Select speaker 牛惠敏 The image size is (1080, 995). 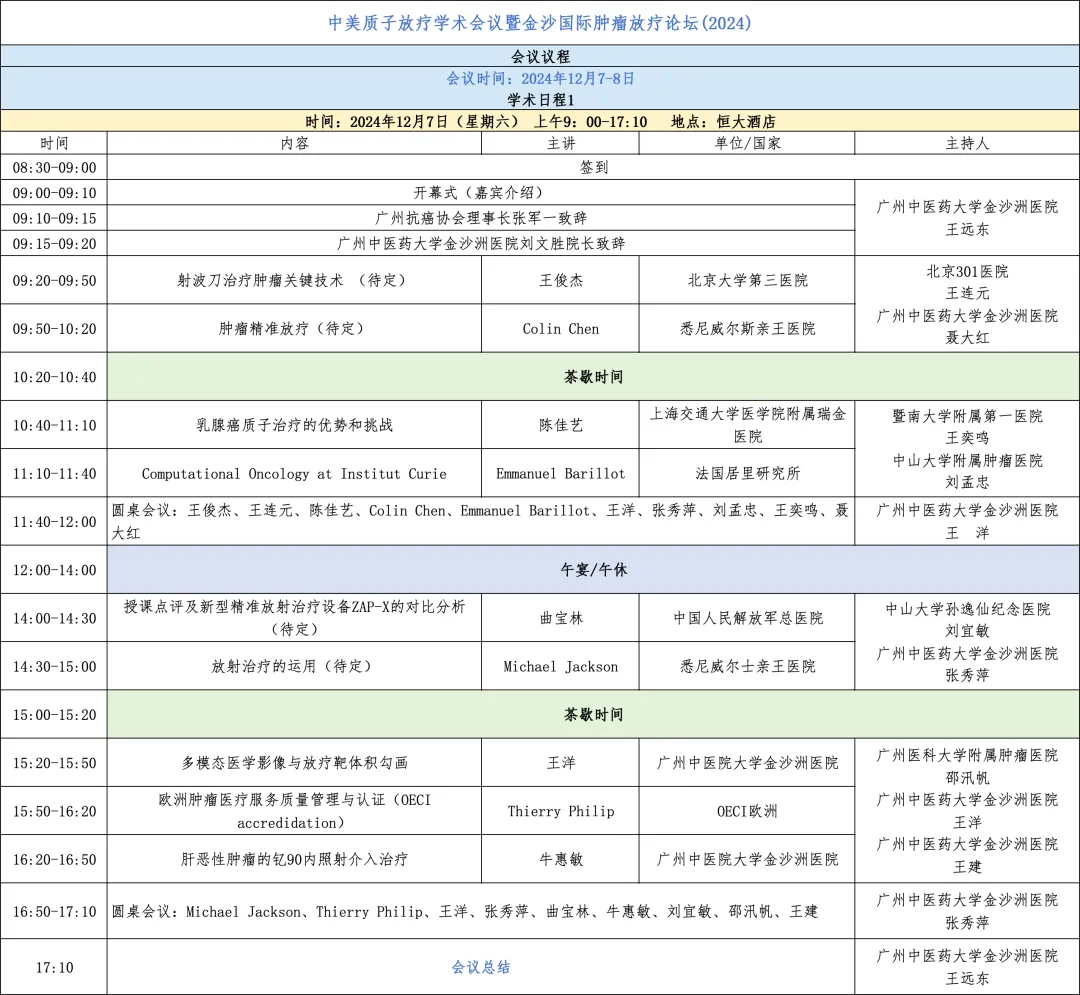tap(561, 859)
